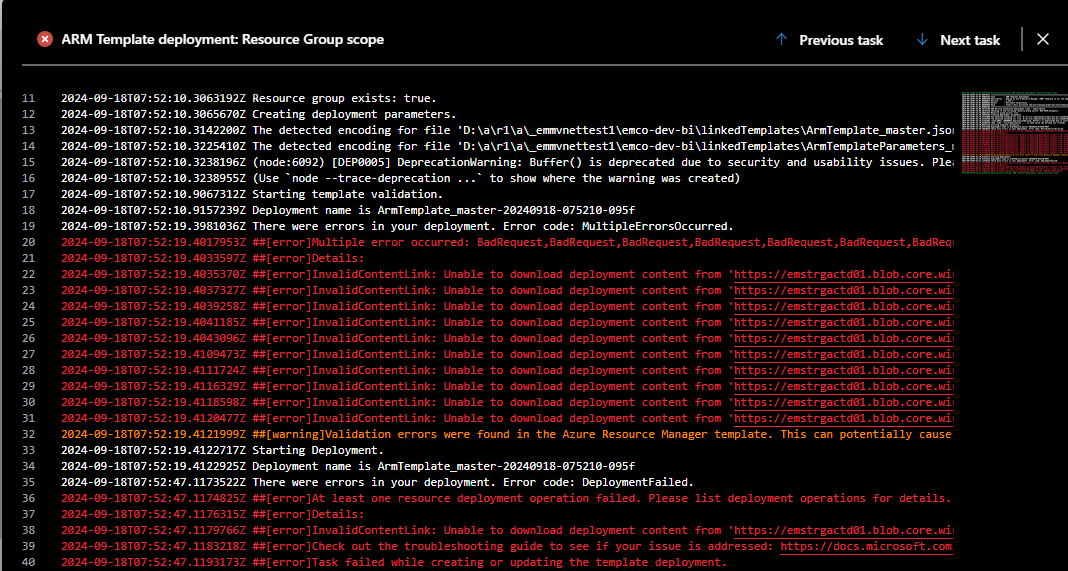
Task: Open blob link on log line 24
Action: [x=844, y=307]
